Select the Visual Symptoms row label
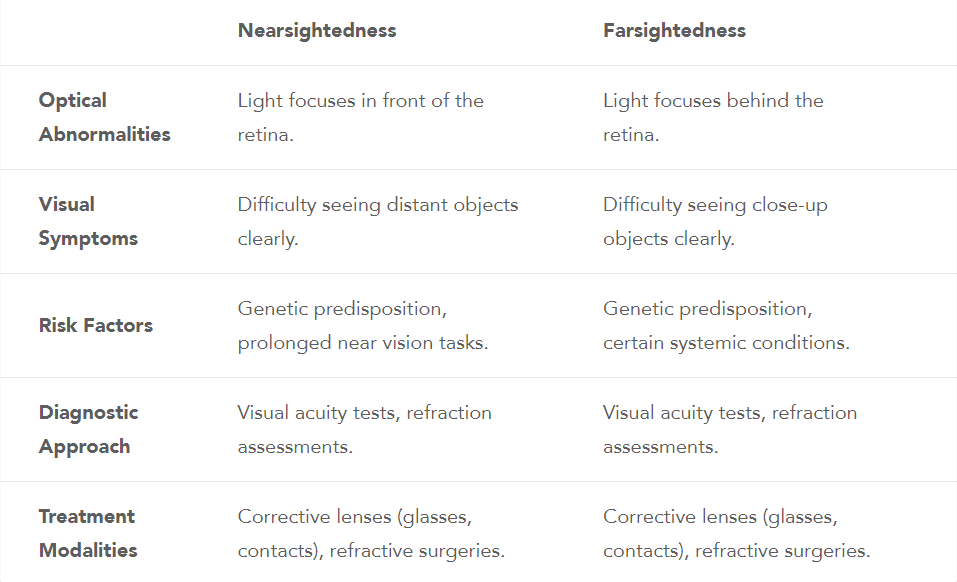Viewport: 957px width, 582px height. coord(88,221)
